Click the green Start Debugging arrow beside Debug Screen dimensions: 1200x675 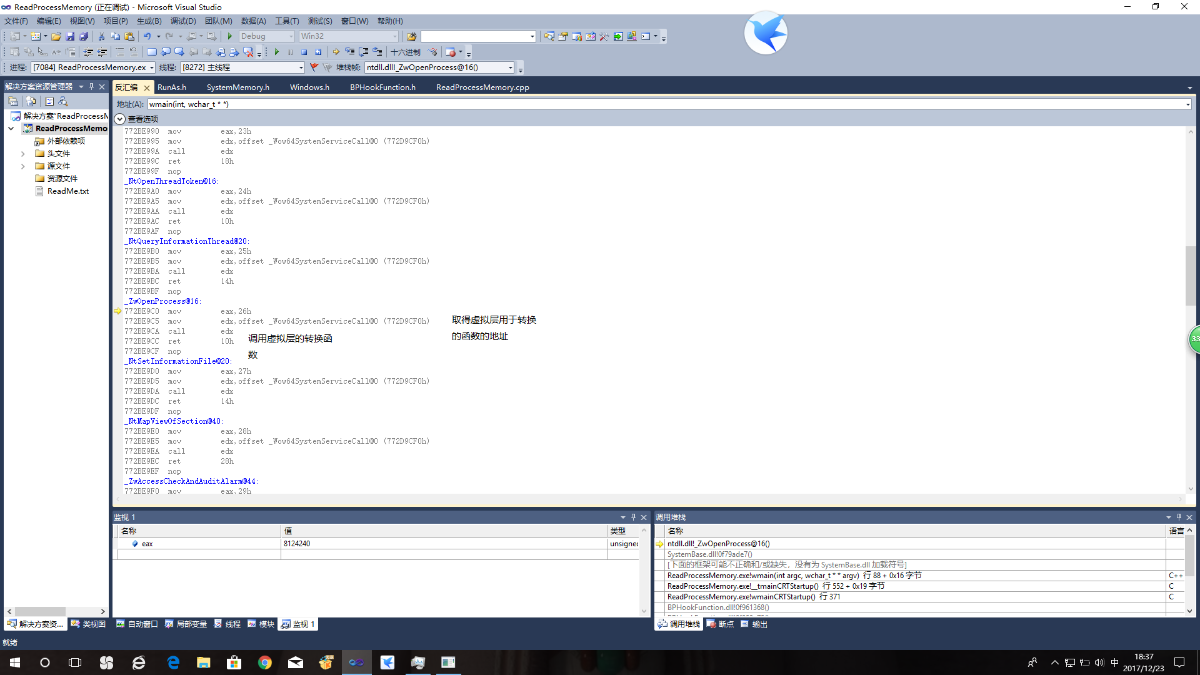click(230, 36)
